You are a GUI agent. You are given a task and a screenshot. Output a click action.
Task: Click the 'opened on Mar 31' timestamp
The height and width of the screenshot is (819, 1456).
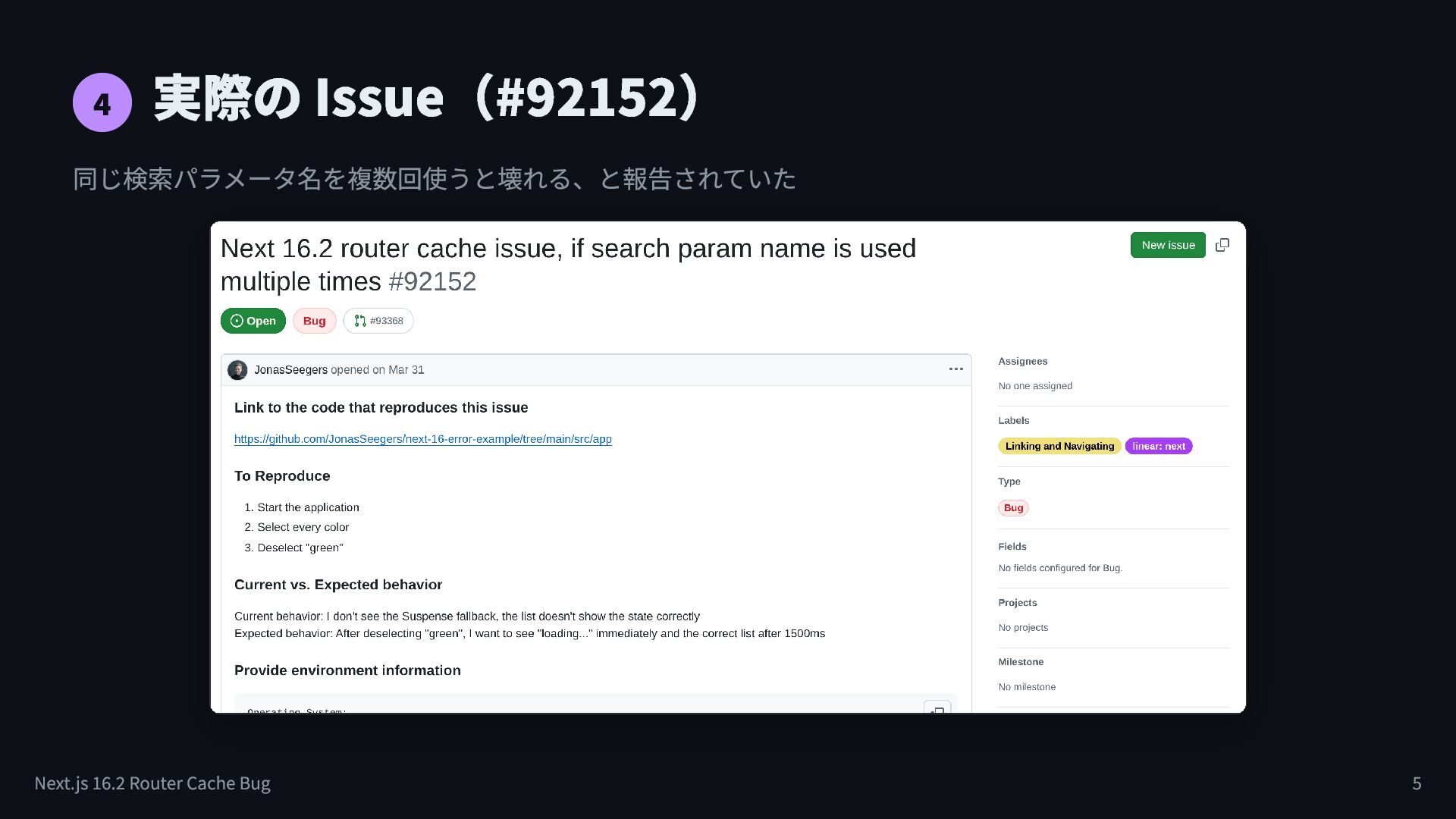[378, 370]
